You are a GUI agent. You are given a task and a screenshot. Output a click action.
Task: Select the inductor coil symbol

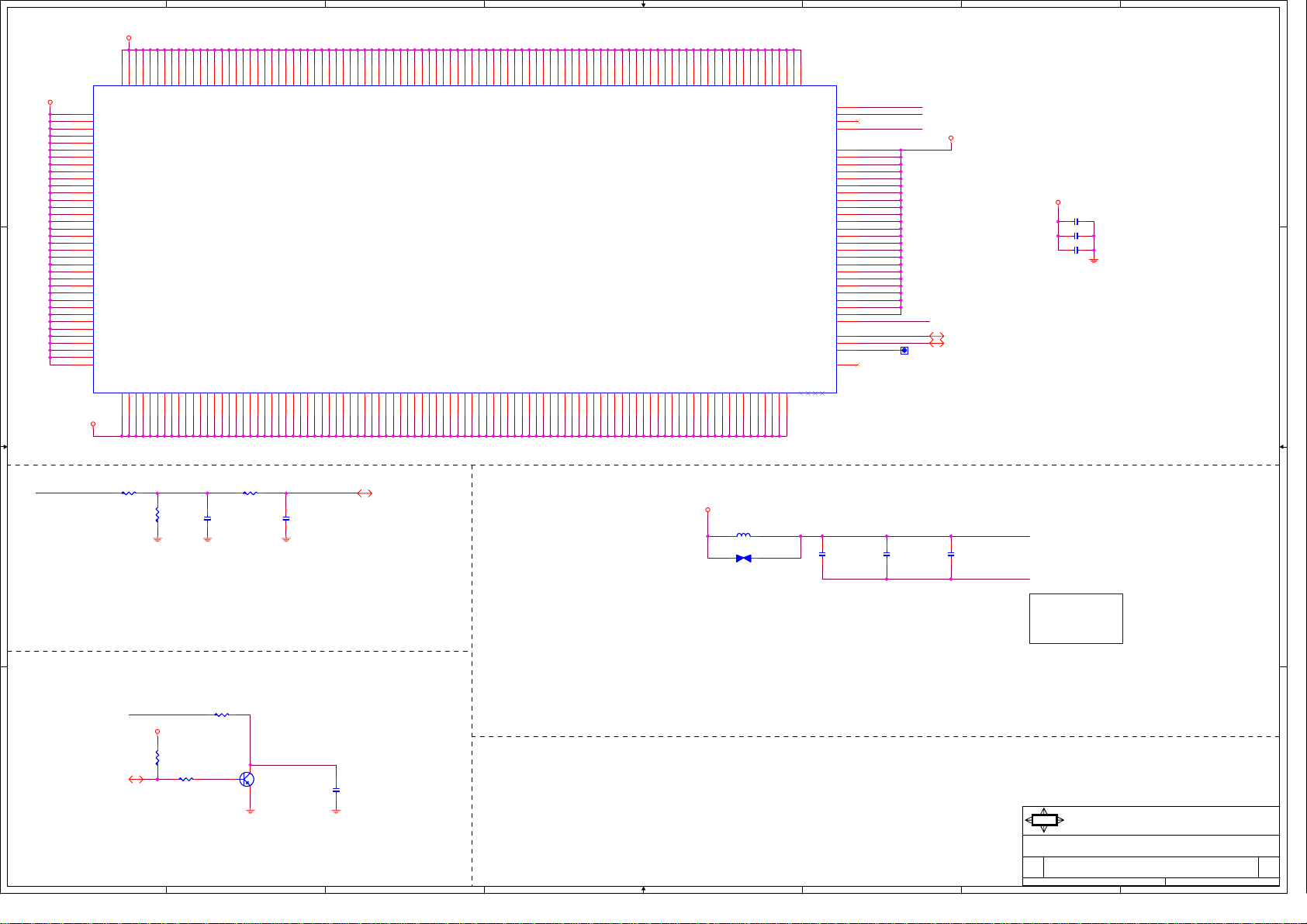[743, 535]
